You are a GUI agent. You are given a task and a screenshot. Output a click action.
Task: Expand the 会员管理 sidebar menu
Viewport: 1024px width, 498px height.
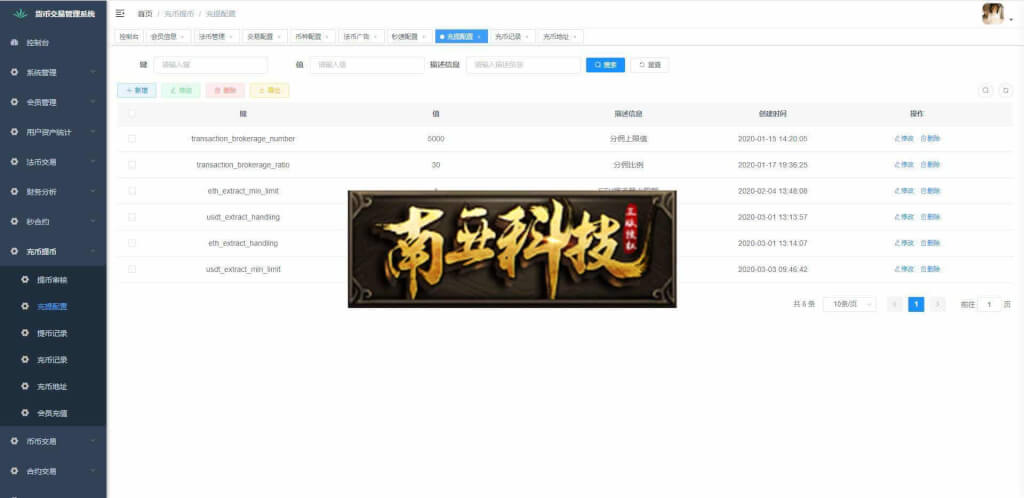pyautogui.click(x=53, y=102)
